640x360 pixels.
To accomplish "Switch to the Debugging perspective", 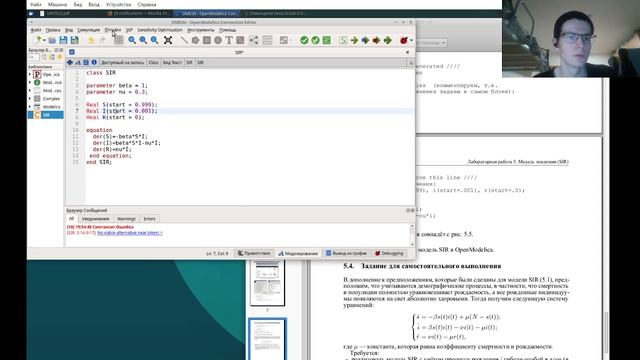I will tap(389, 253).
